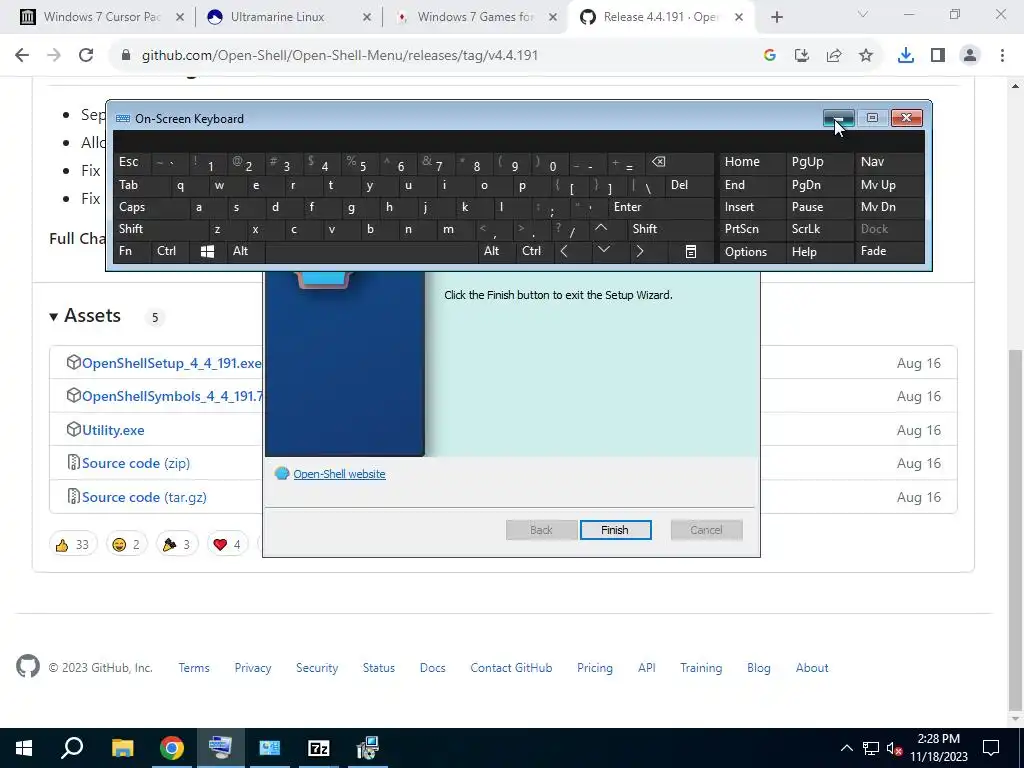
Task: Open the Open-Shell website link
Action: 339,474
